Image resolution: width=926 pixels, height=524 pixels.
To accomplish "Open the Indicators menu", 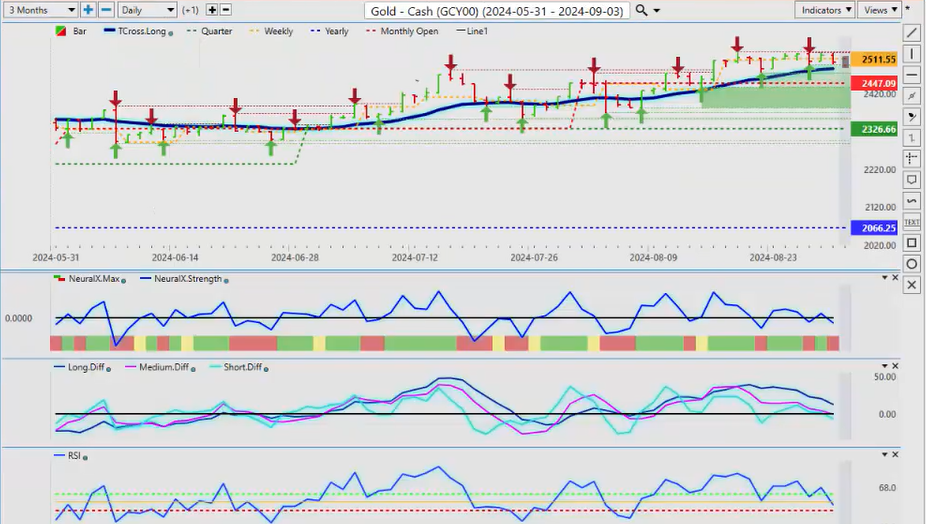I will 827,10.
